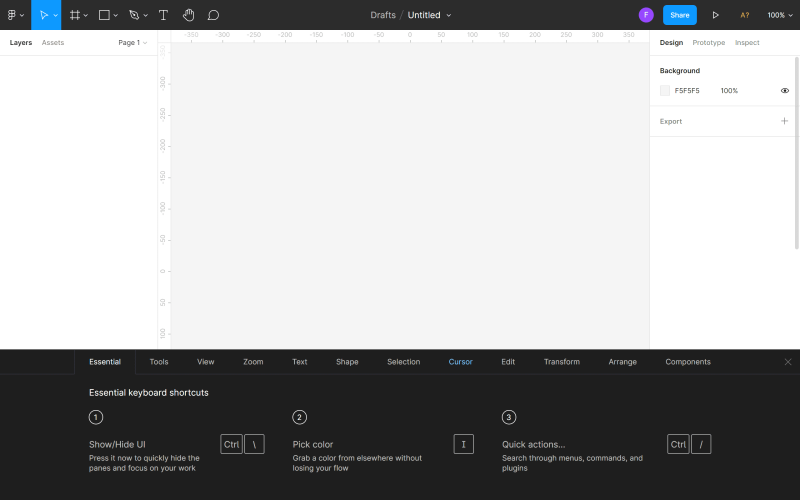Switch to the Prototype tab

click(x=709, y=42)
